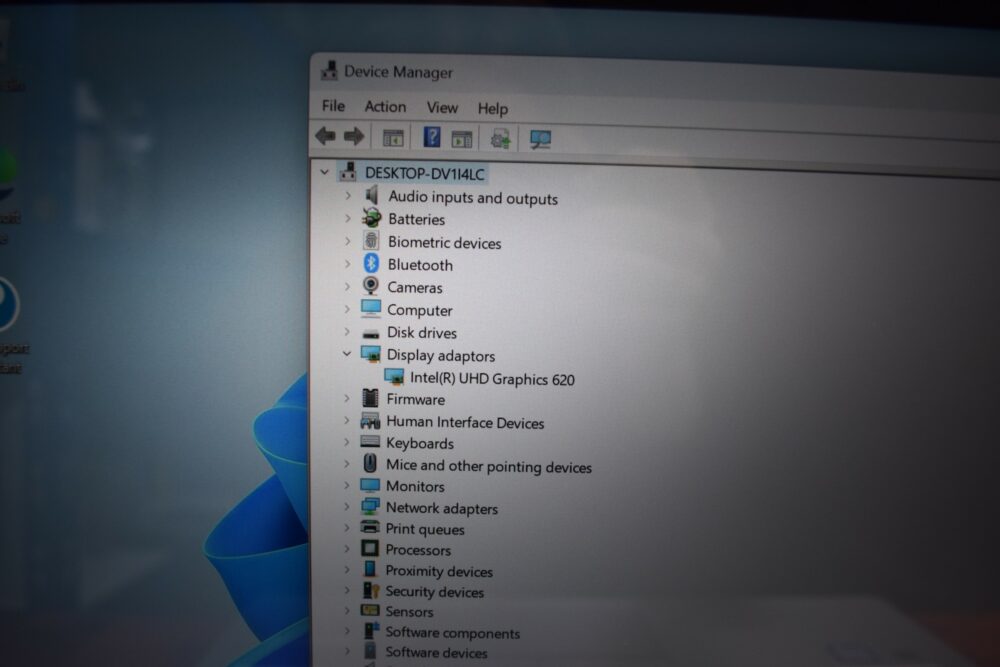Select the Security devices label
1000x667 pixels.
pyautogui.click(x=434, y=592)
